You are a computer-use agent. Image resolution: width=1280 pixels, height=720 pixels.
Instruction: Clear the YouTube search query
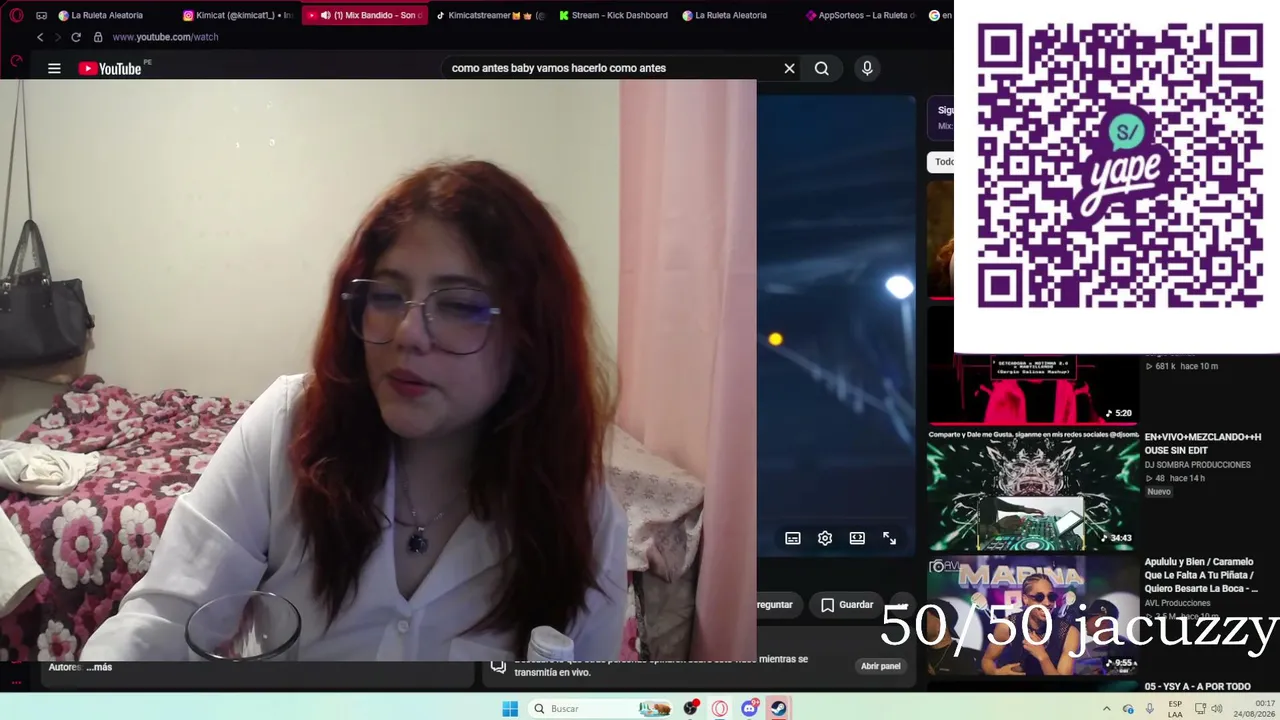coord(789,68)
